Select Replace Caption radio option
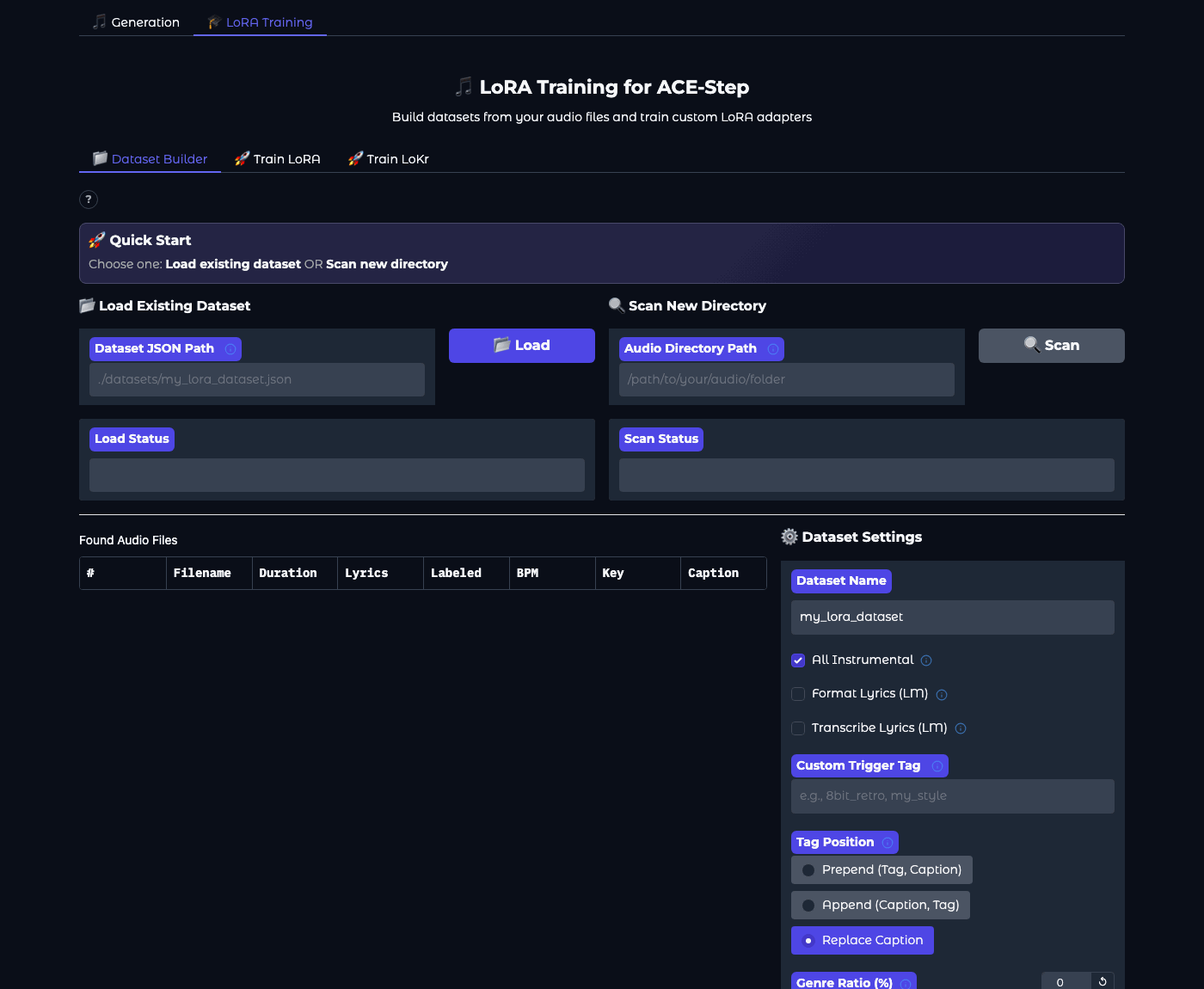Screen dimensions: 1204x989 [x=863, y=940]
